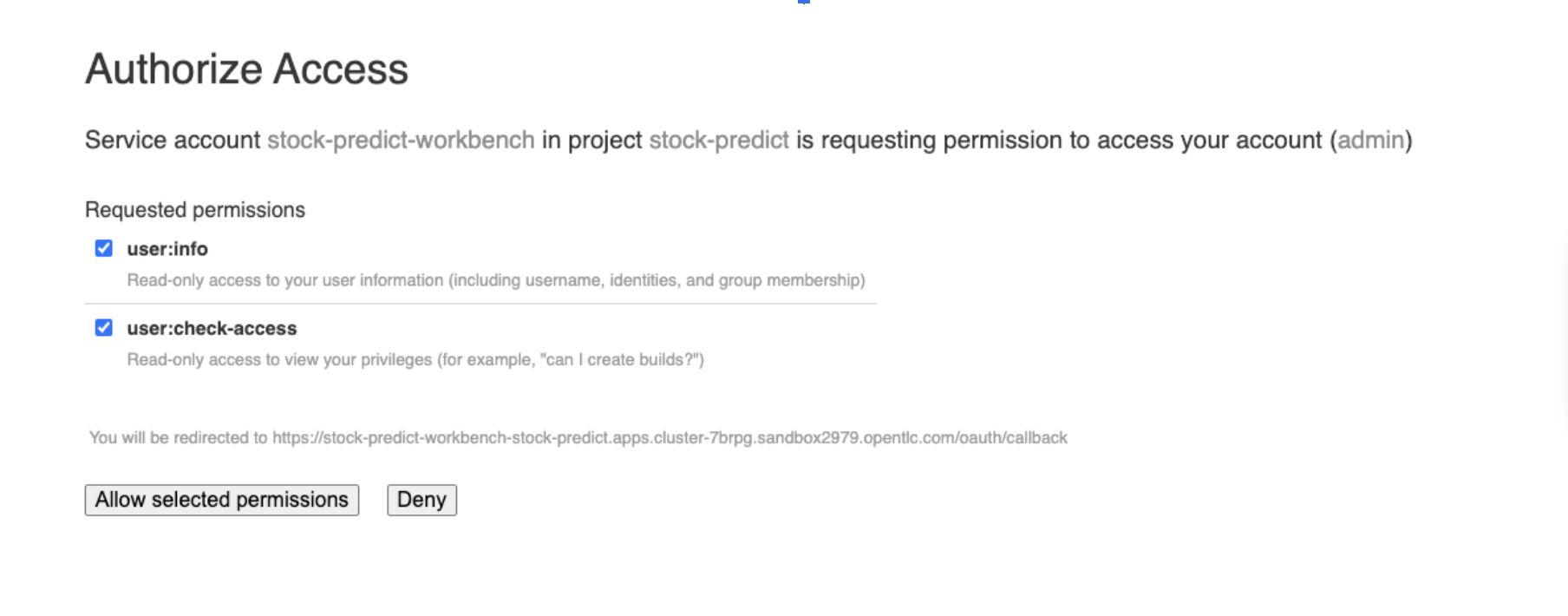The height and width of the screenshot is (616, 1568).
Task: Click the user information read-only access description
Action: [x=496, y=280]
